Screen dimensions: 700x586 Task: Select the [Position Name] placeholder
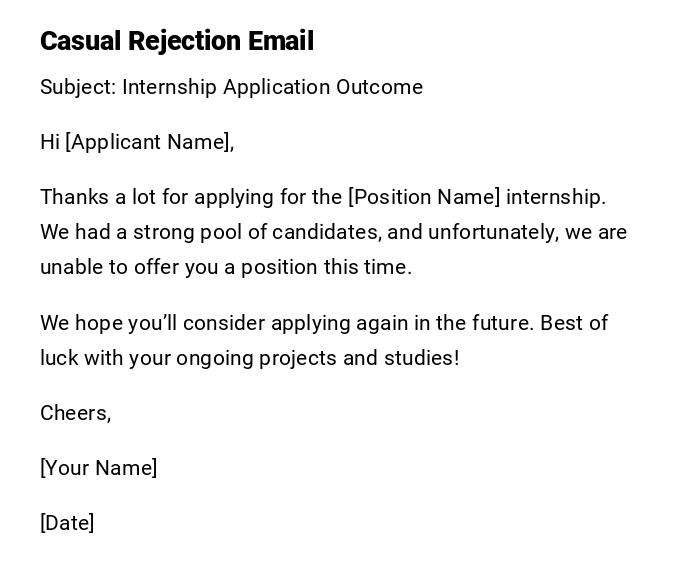tap(424, 197)
